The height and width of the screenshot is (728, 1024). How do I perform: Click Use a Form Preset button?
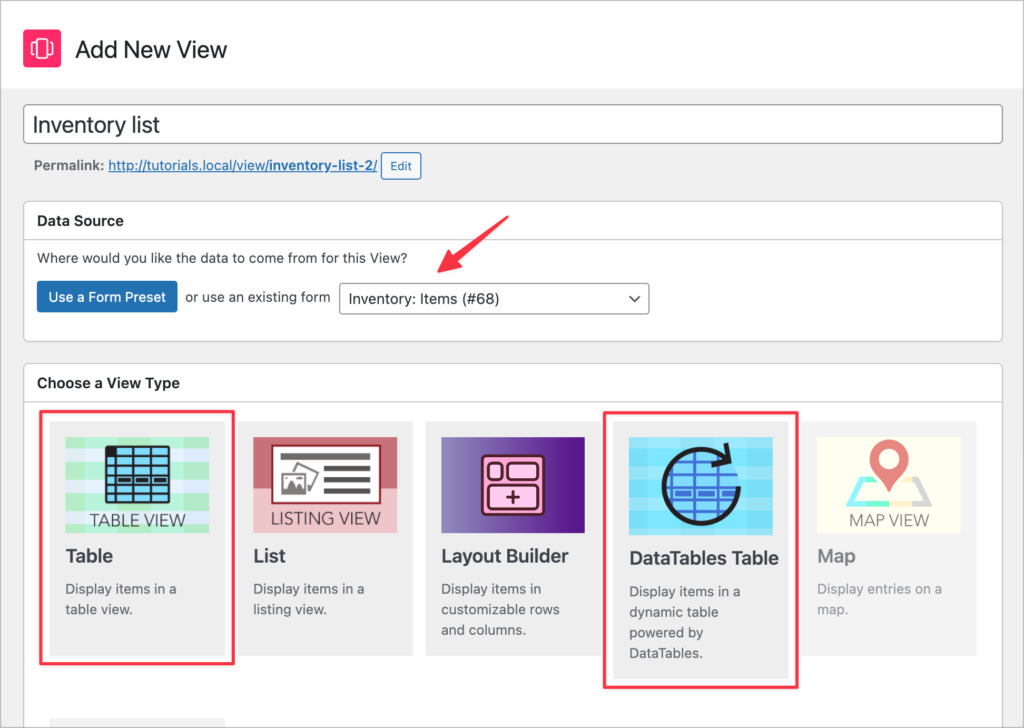(107, 297)
